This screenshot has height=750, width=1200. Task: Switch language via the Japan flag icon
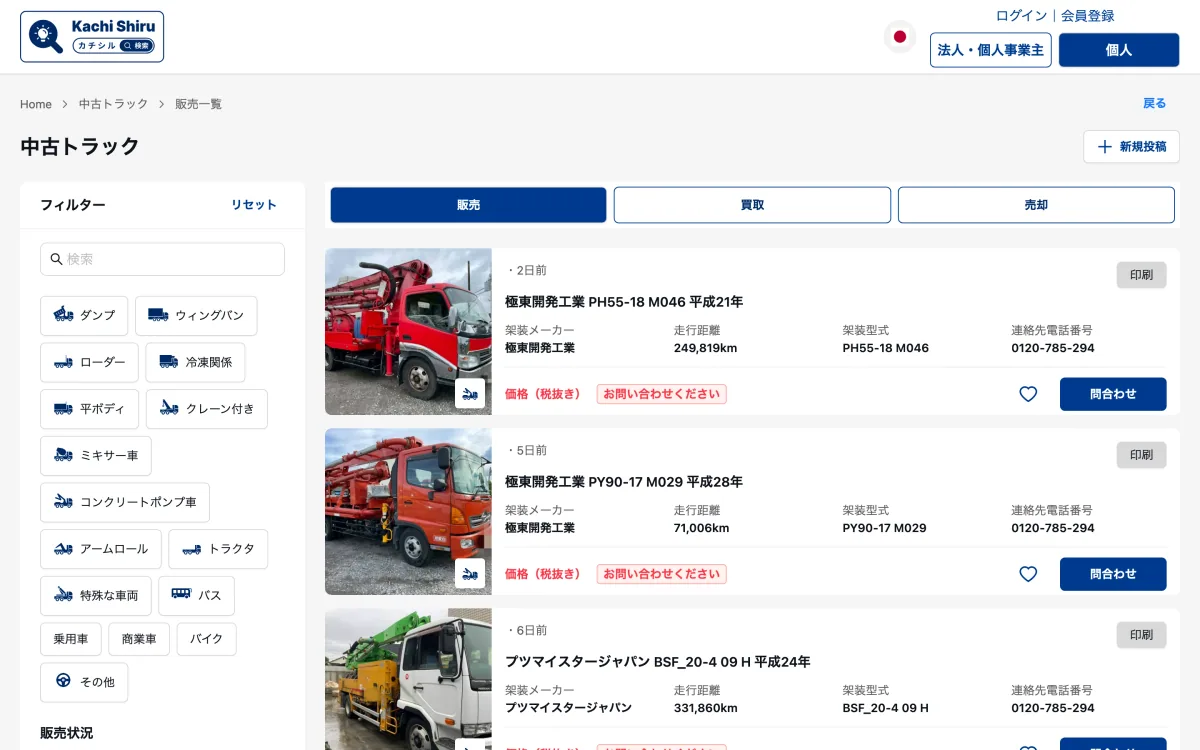tap(900, 37)
